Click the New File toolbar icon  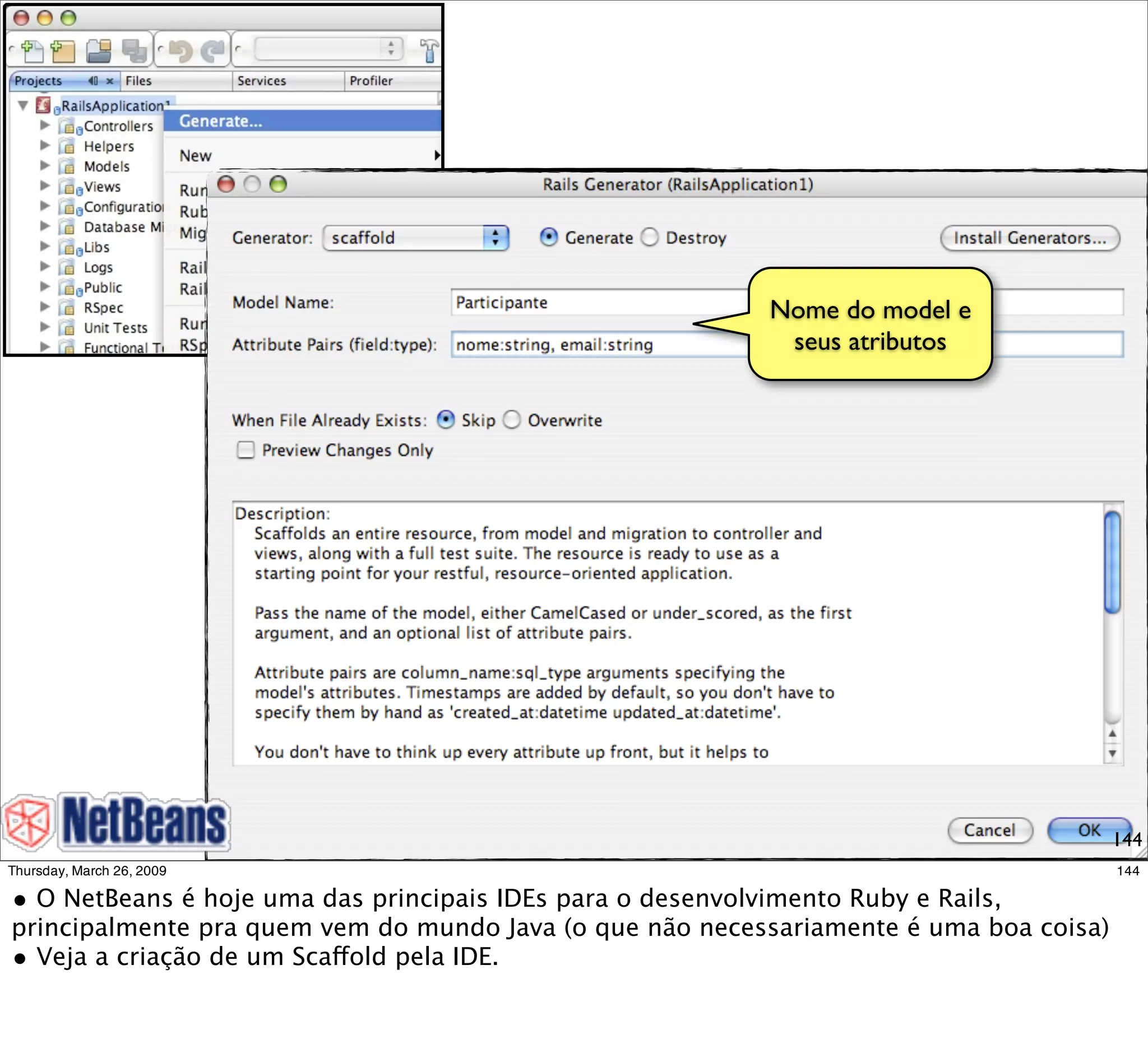click(32, 51)
